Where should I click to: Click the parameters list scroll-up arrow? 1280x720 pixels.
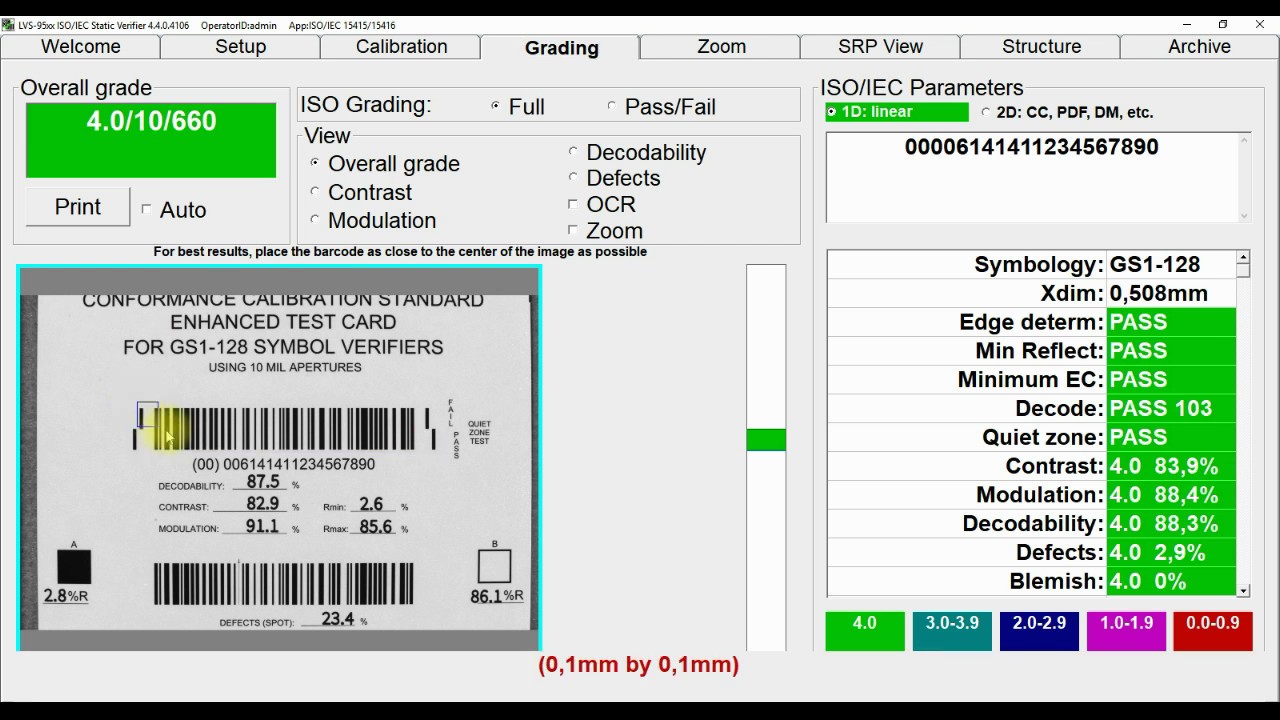click(1243, 258)
